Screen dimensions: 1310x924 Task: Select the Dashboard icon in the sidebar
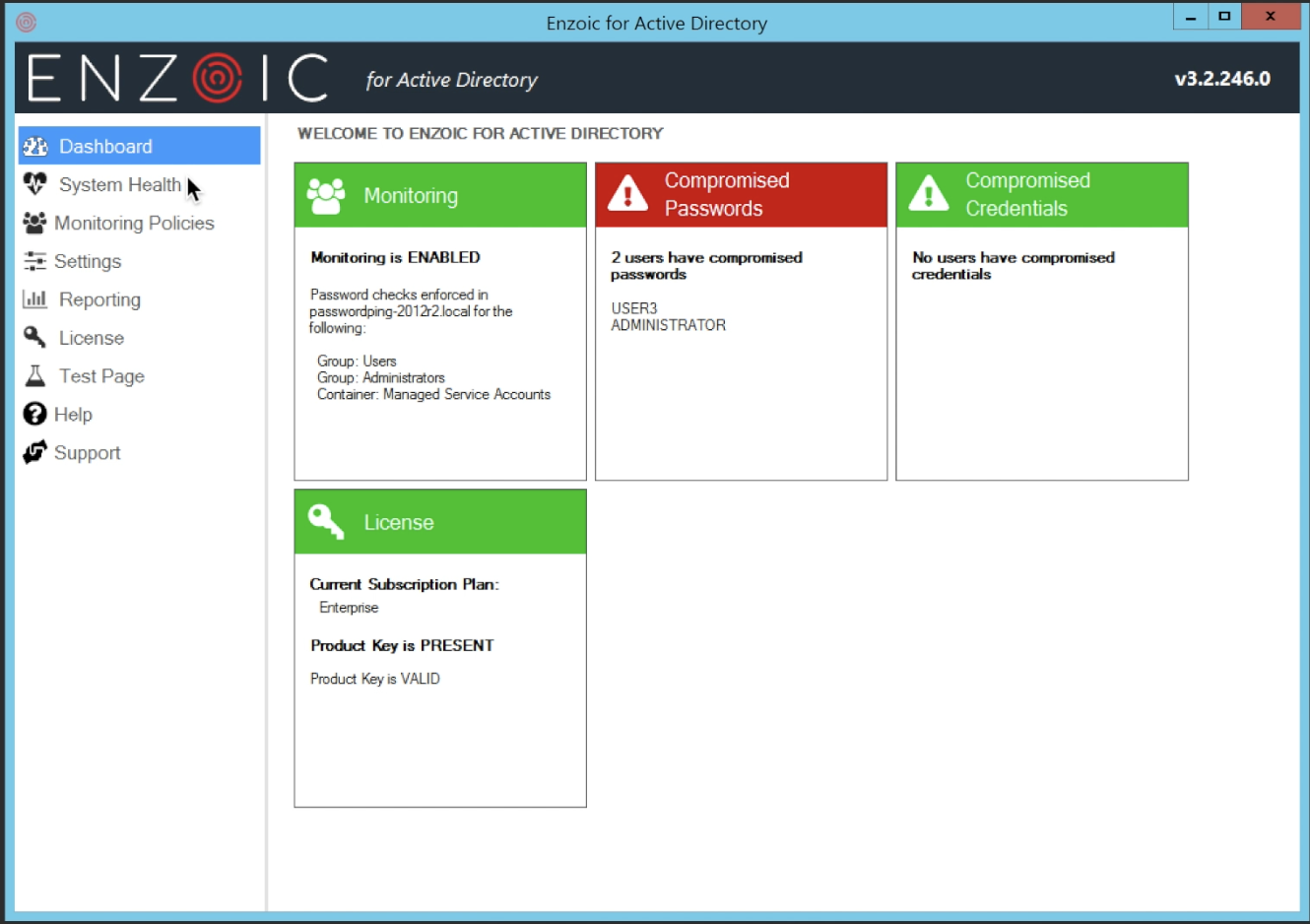[x=35, y=145]
